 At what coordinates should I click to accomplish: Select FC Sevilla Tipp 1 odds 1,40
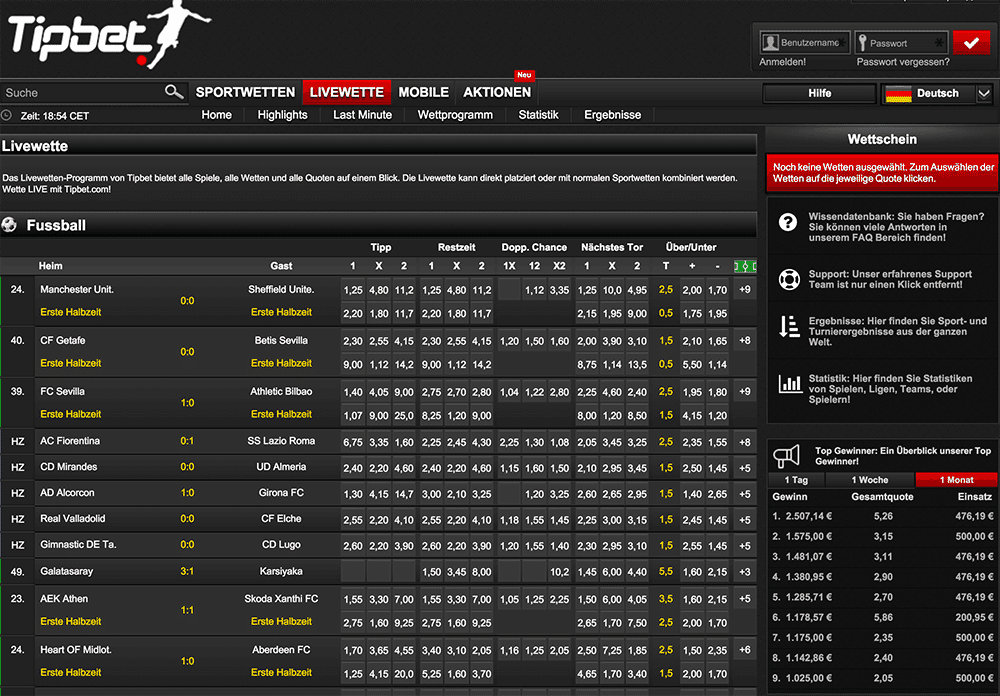point(353,392)
